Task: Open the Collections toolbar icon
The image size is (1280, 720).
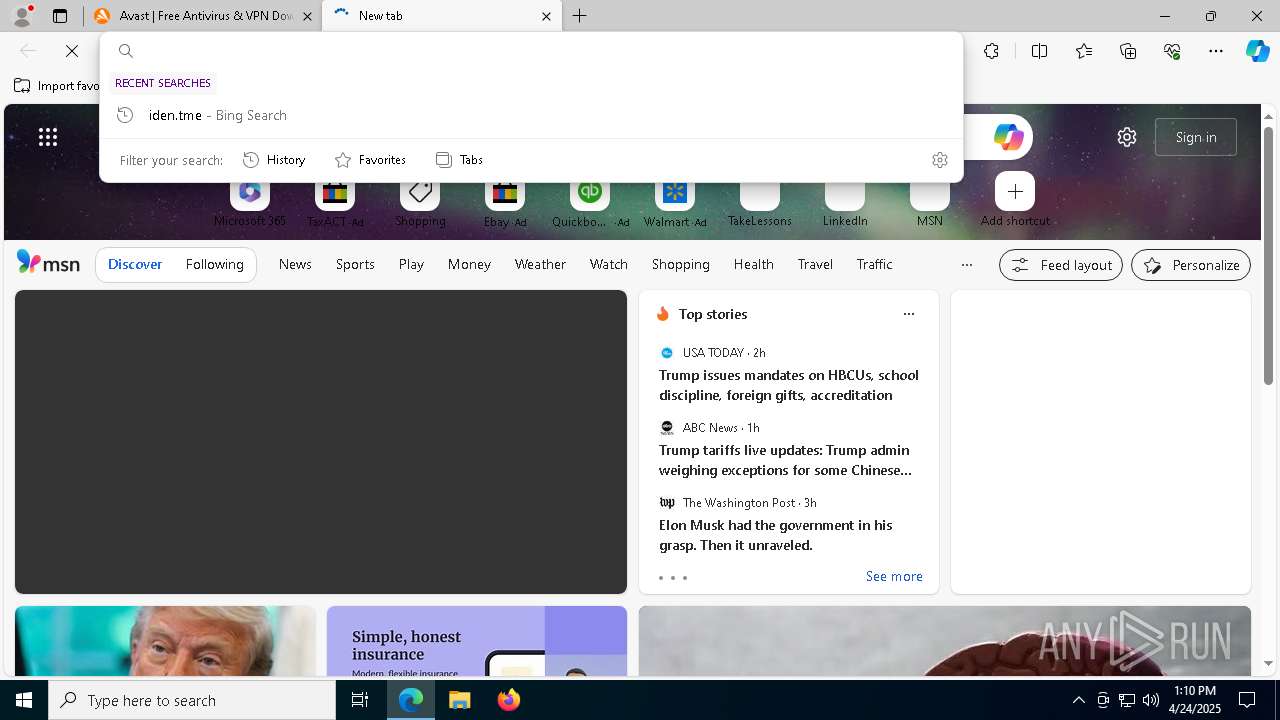Action: point(1128,51)
